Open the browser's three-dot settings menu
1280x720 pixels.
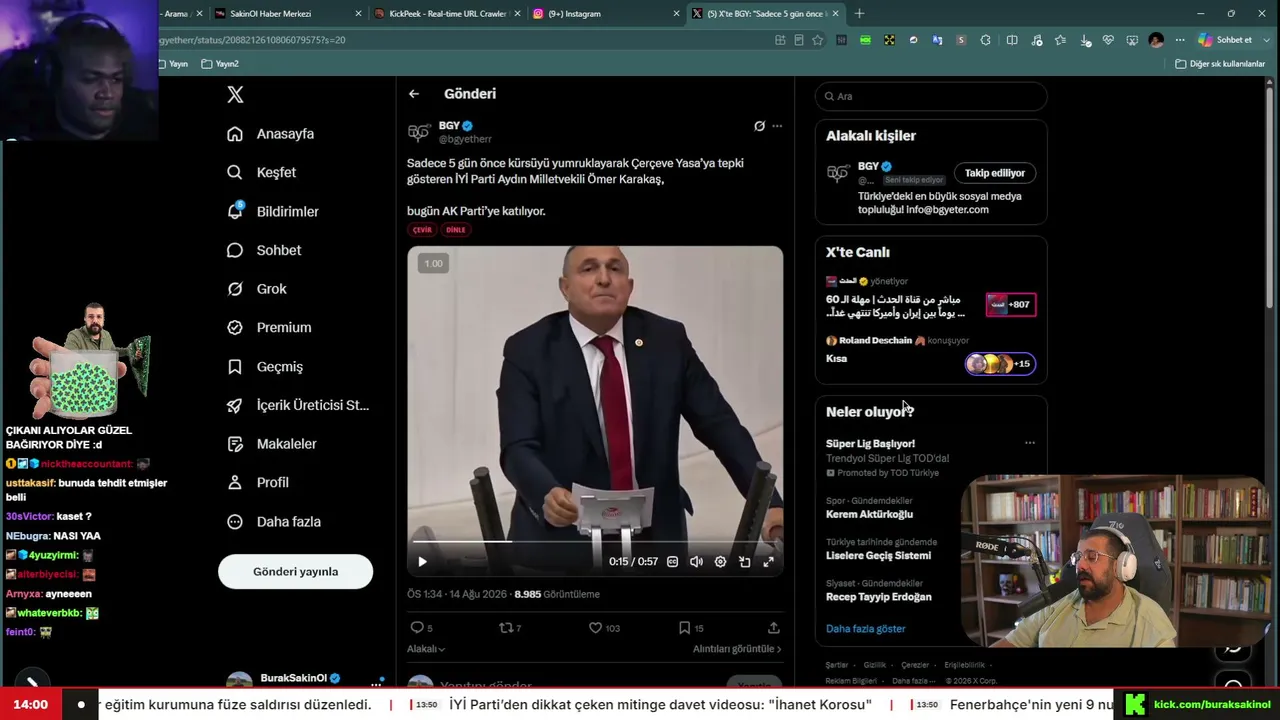[1180, 40]
